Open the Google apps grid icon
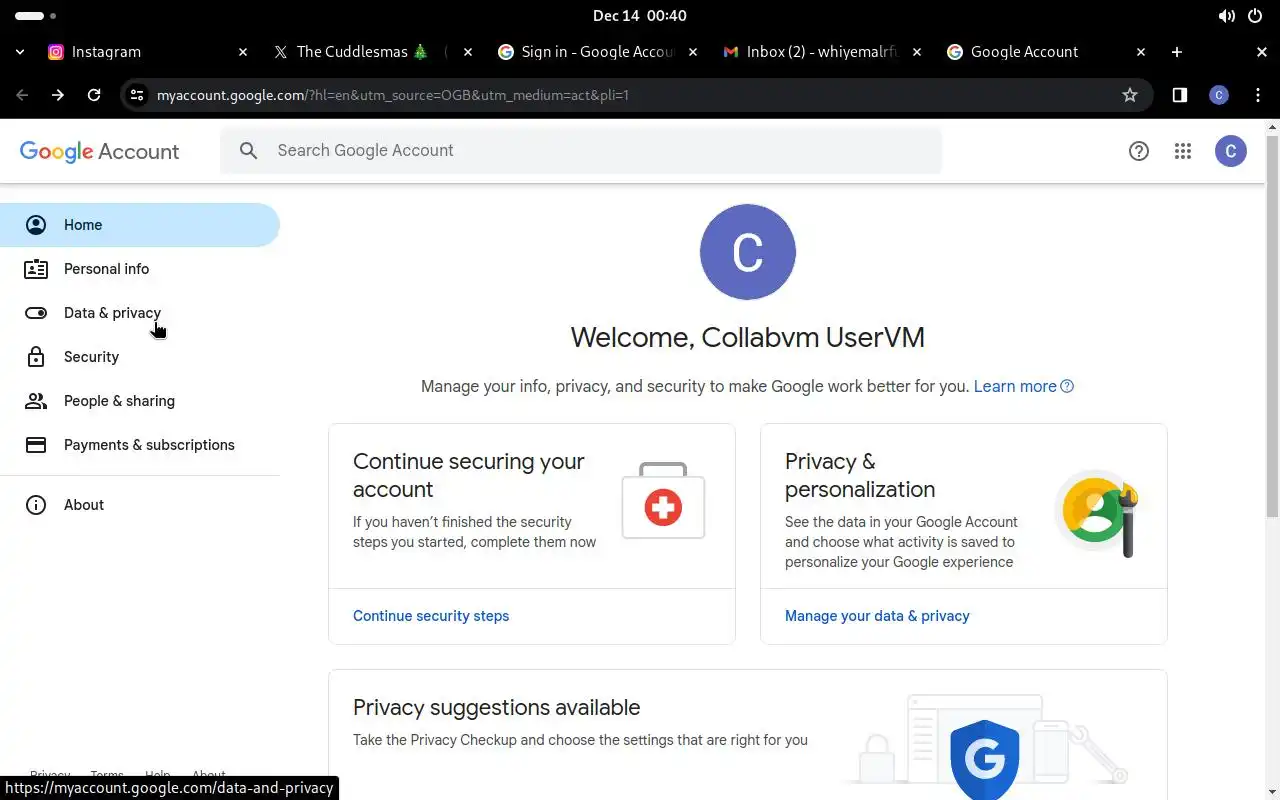This screenshot has height=800, width=1280. [x=1183, y=151]
